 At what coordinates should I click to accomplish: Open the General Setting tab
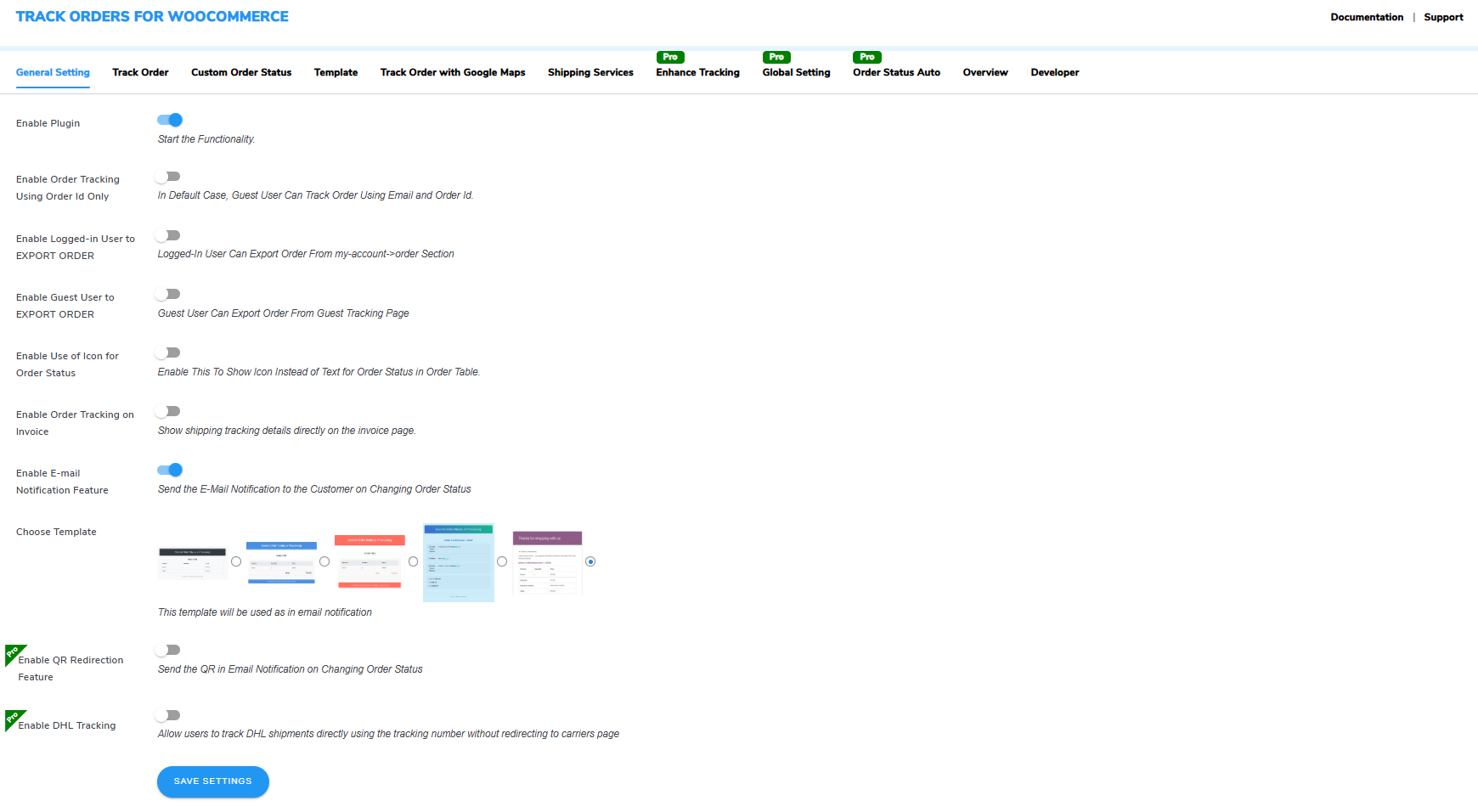[x=53, y=72]
